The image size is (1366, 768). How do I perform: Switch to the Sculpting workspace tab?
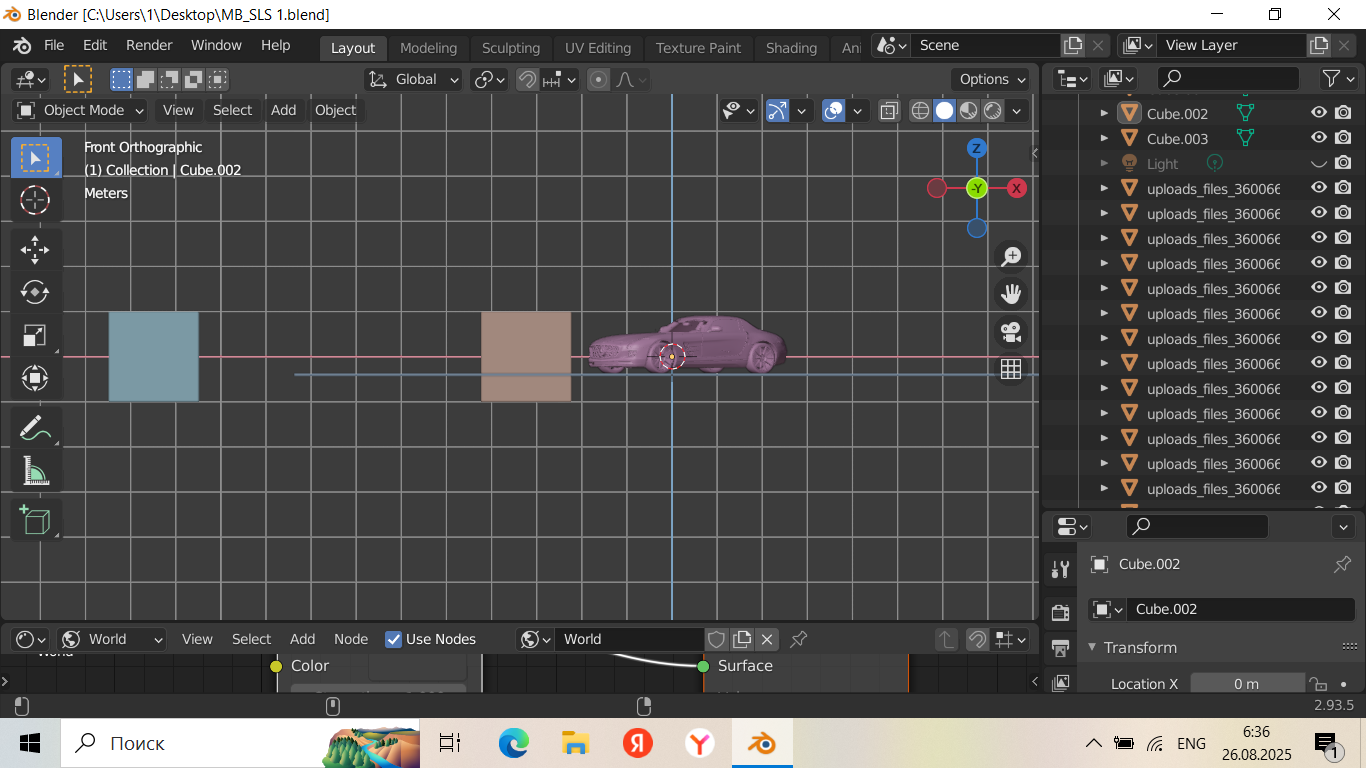510,48
